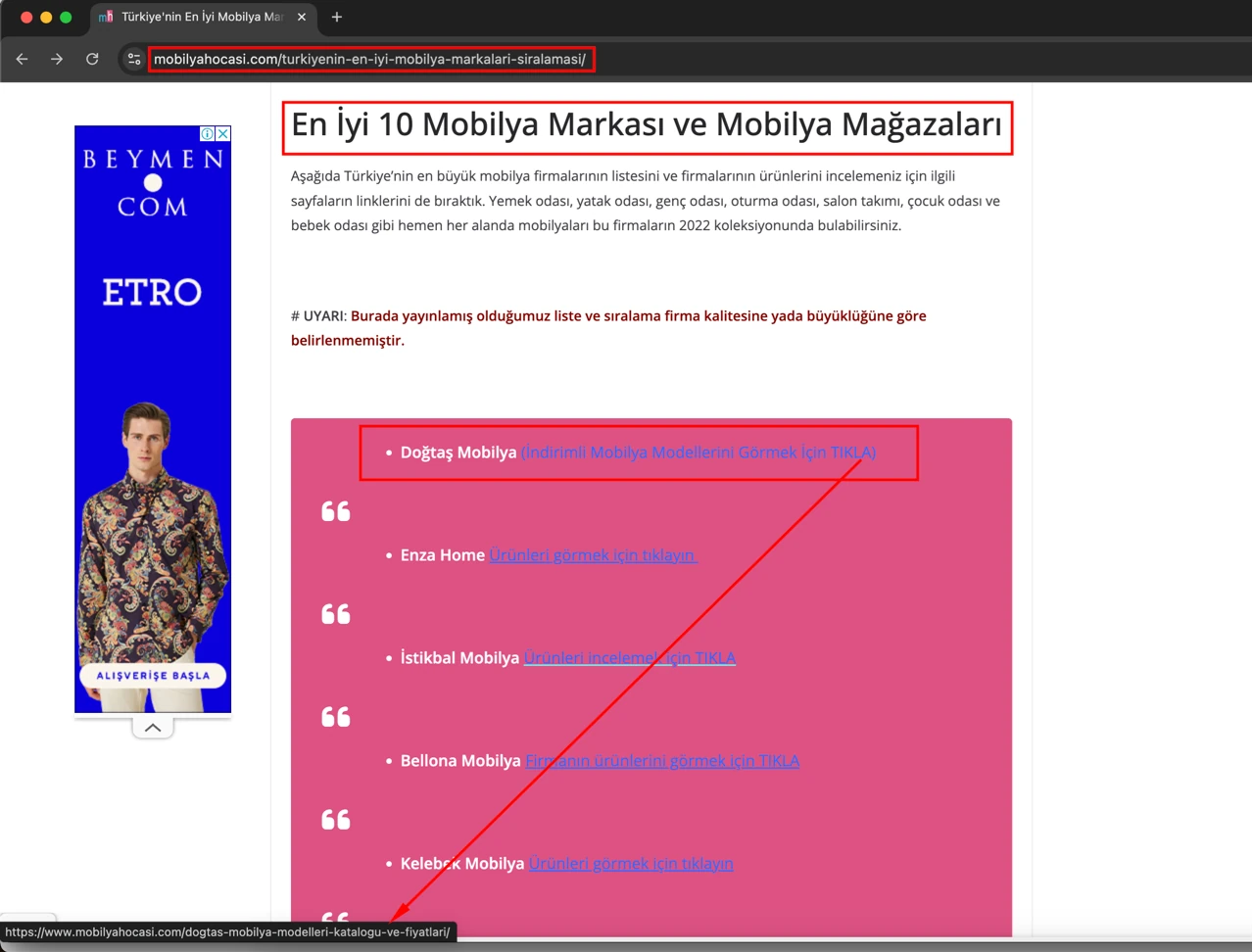Collapse the ad using the chevron-up button
Screen dimensions: 1253x952
click(x=153, y=728)
